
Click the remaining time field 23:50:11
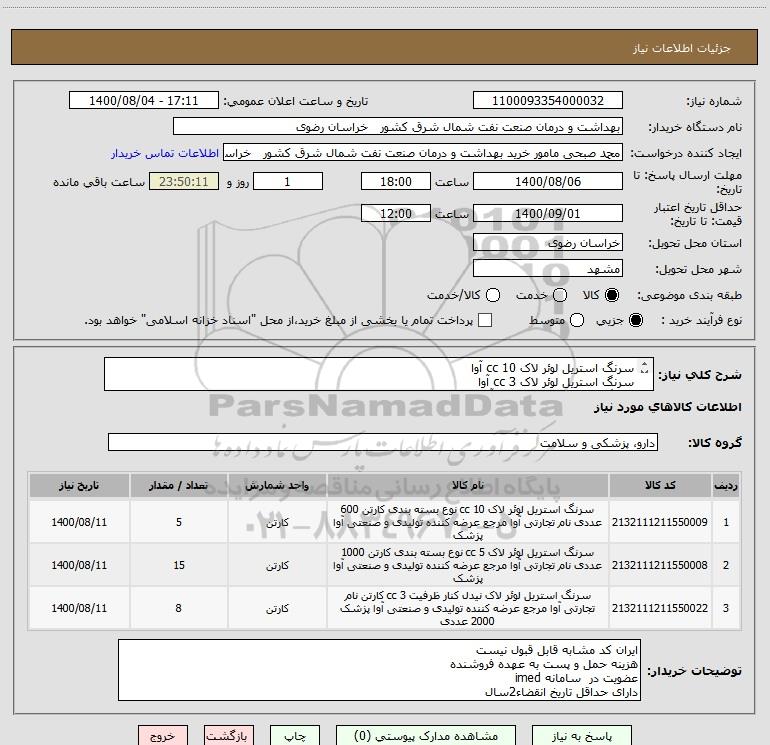[184, 182]
